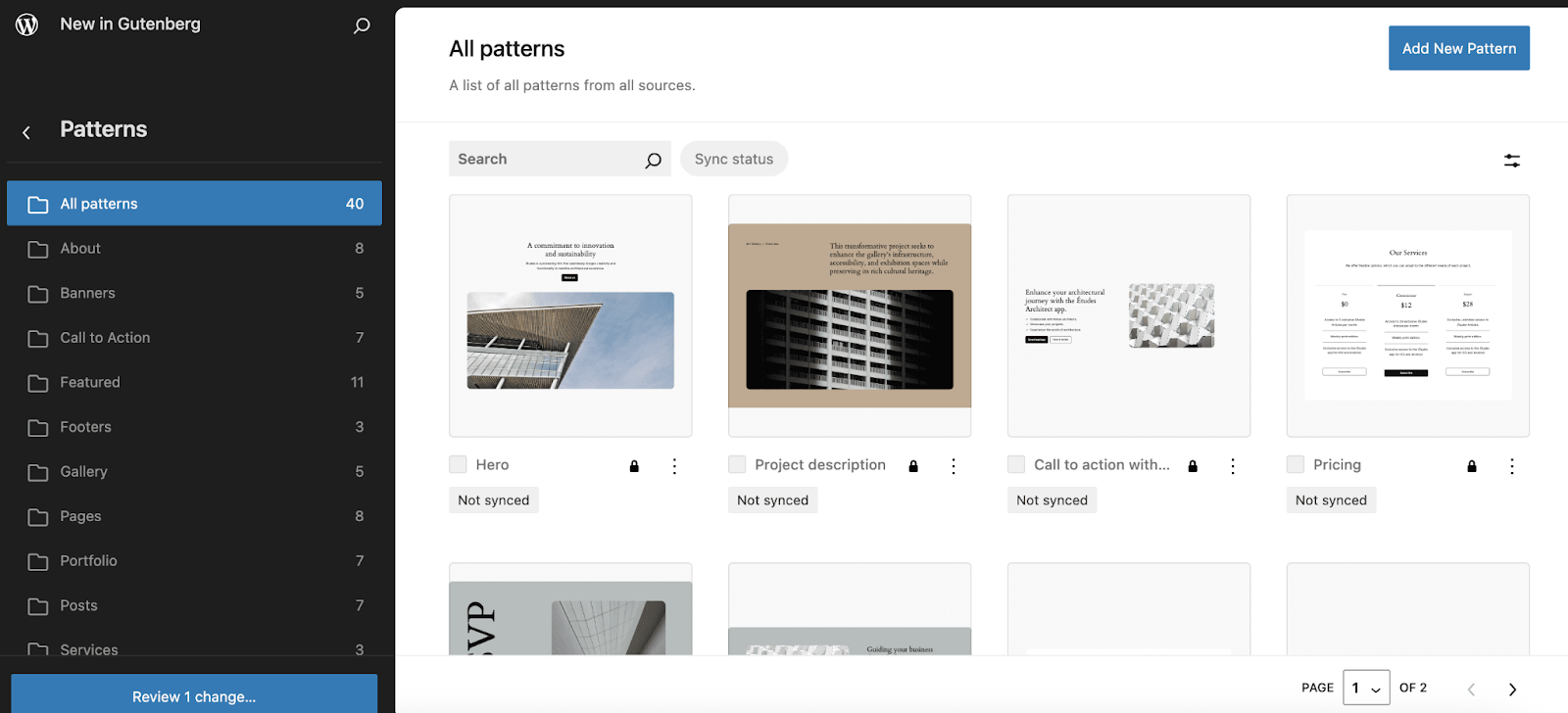Open the three-dot menu for Call to action with...
This screenshot has height=713, width=1568.
1233,466
